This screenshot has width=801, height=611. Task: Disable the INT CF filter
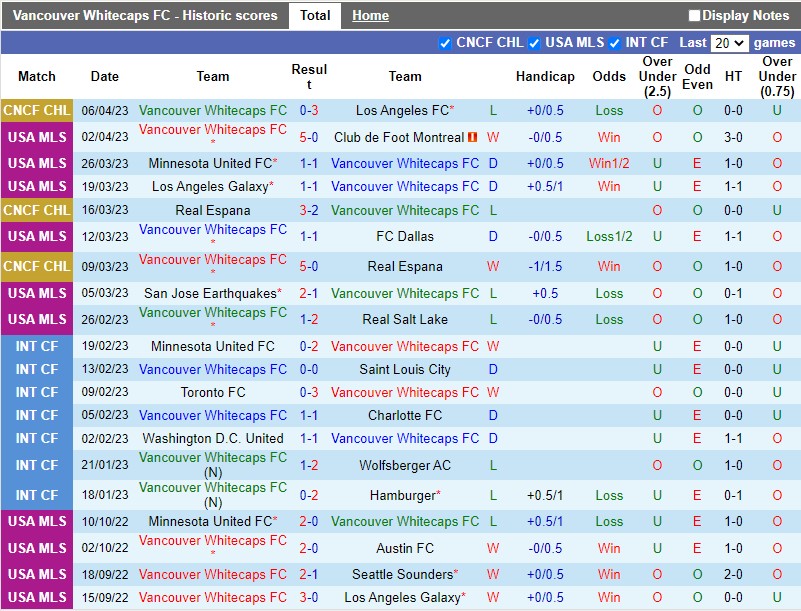point(617,43)
